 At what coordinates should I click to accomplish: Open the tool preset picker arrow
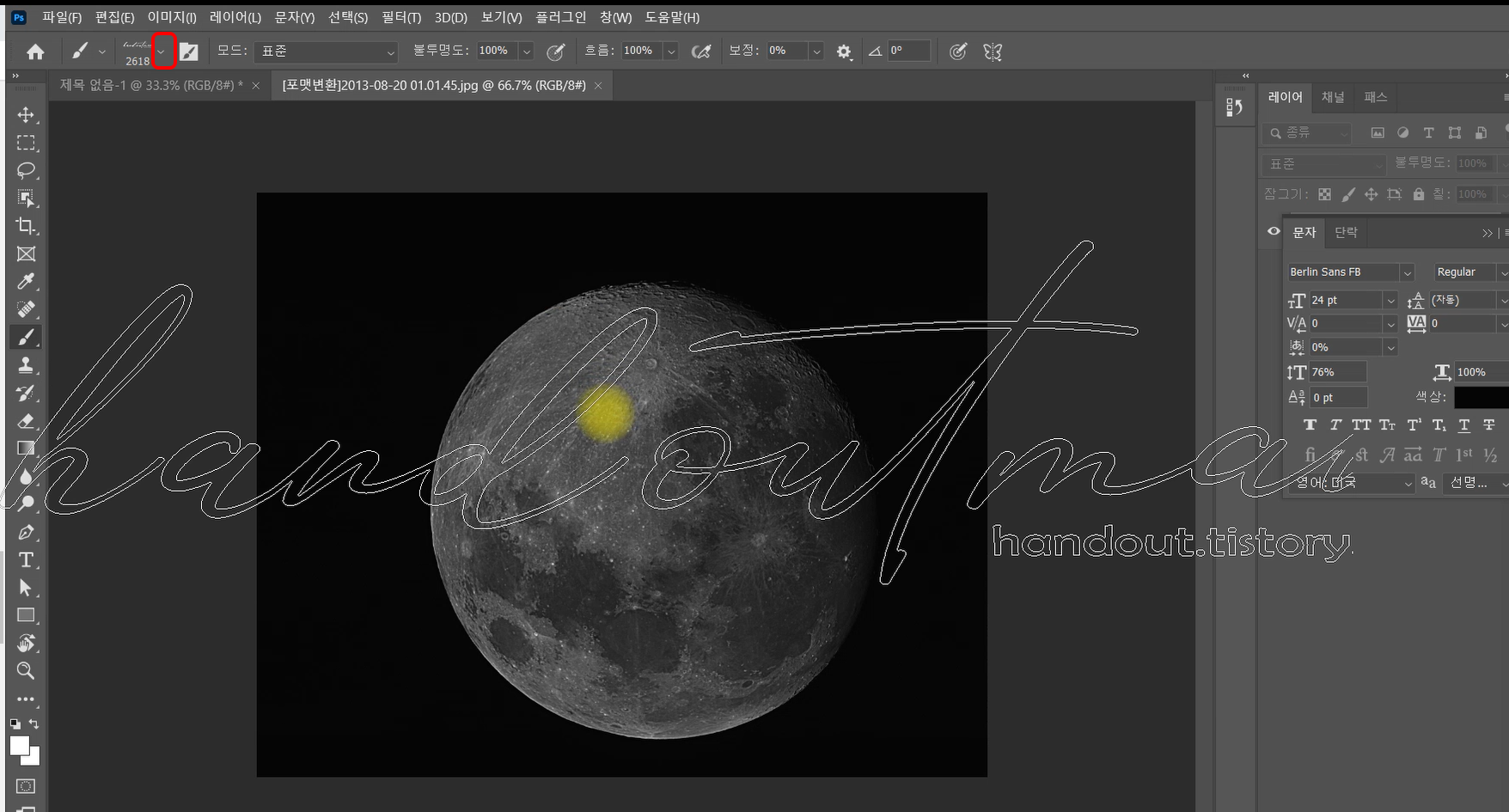pyautogui.click(x=101, y=52)
